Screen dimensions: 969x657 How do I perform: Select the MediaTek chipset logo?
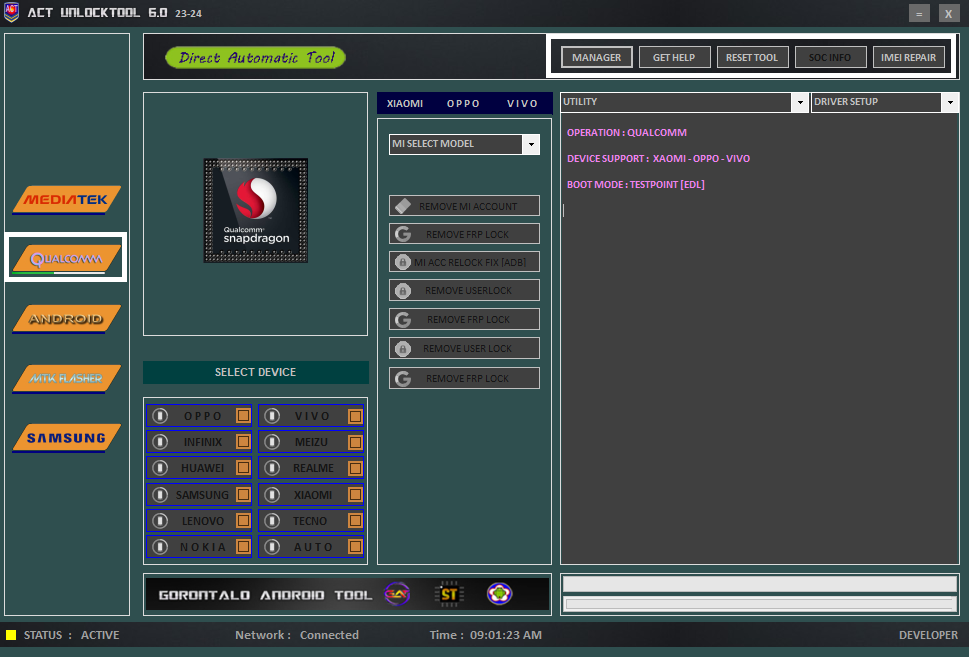coord(66,200)
